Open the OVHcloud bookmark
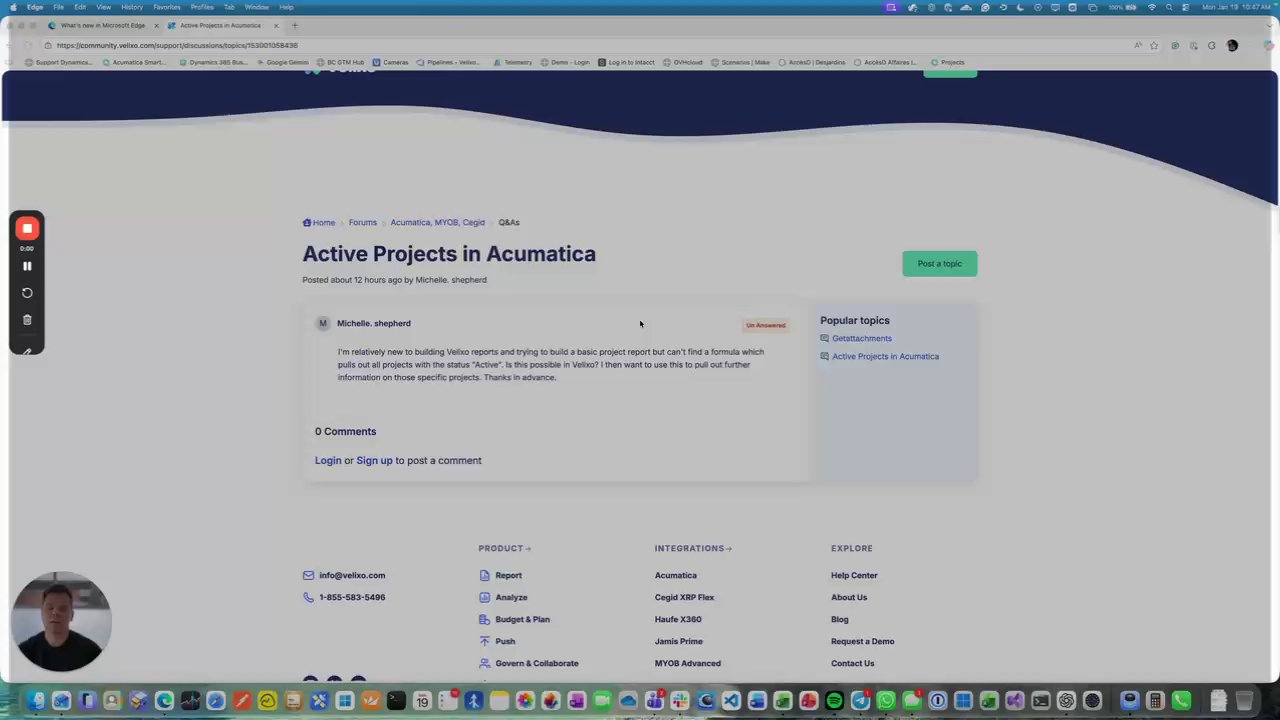This screenshot has width=1280, height=720. tap(683, 62)
